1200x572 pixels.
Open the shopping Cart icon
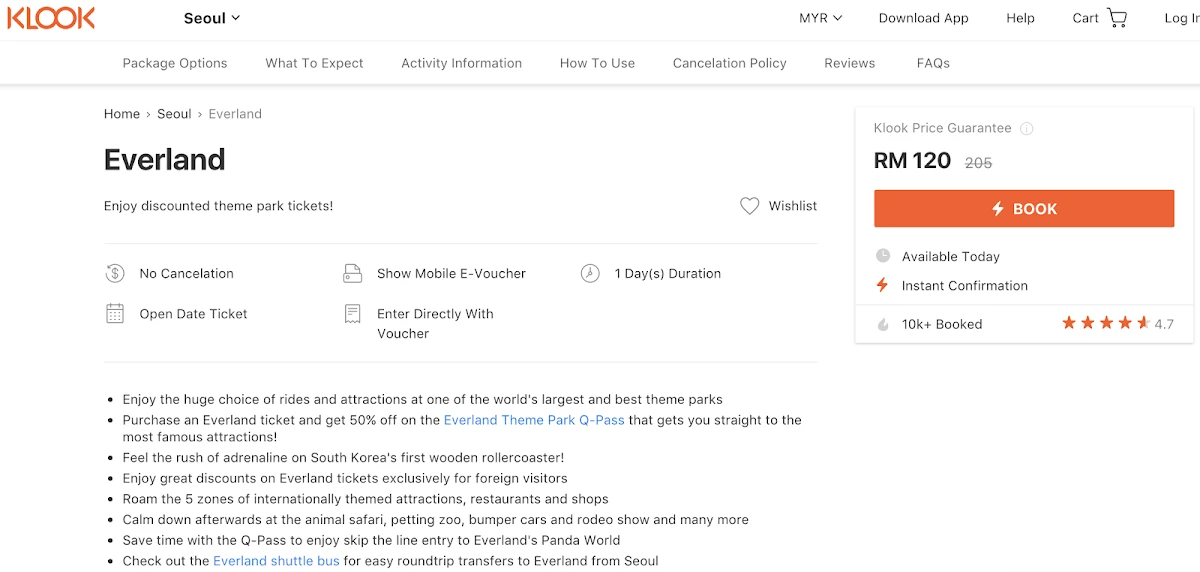pos(1117,18)
